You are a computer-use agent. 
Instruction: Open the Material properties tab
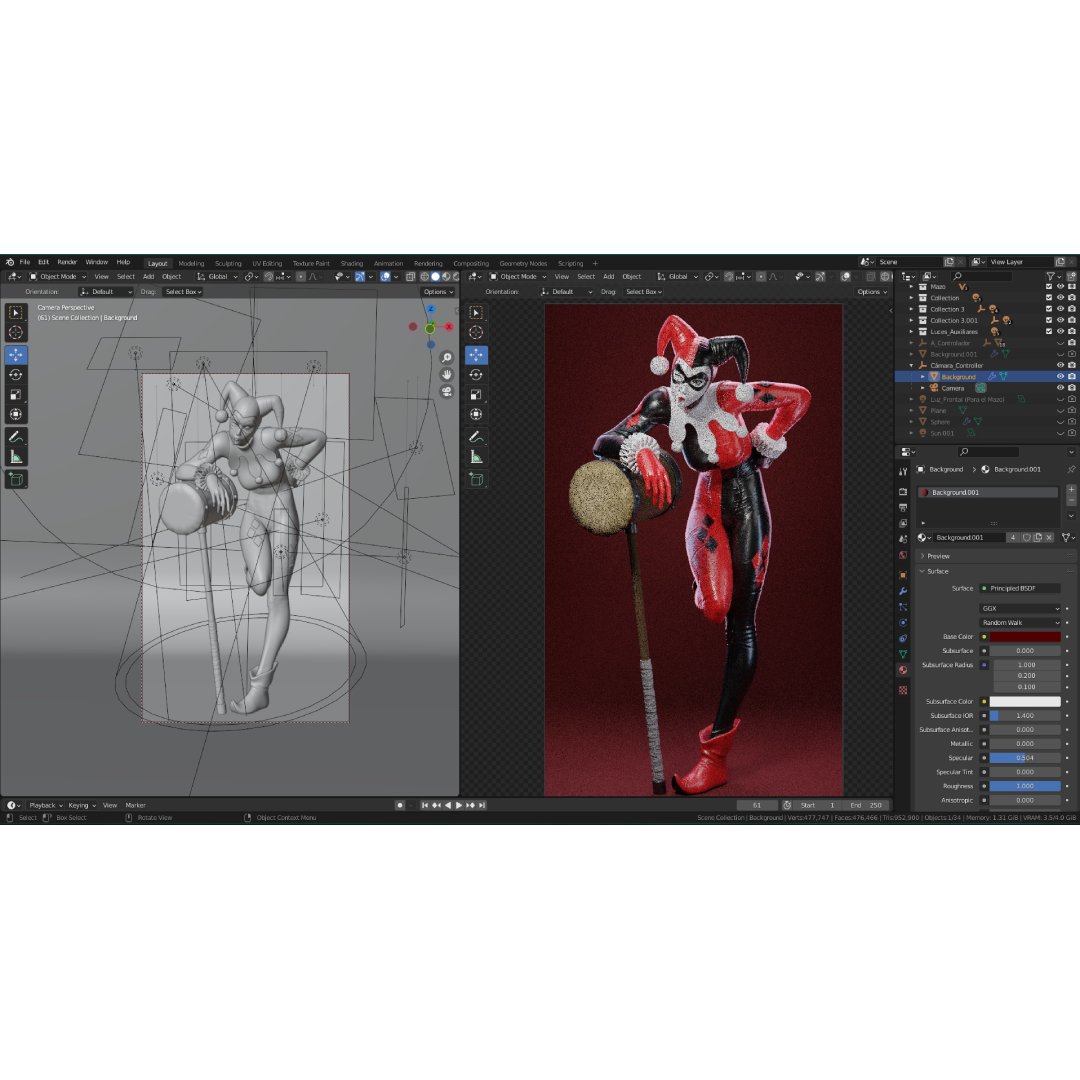[x=903, y=670]
